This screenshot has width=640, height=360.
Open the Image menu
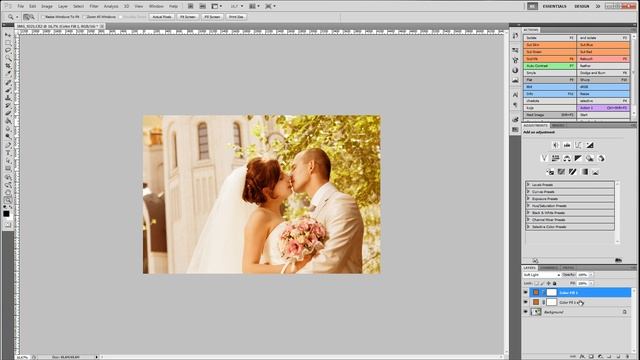point(47,6)
